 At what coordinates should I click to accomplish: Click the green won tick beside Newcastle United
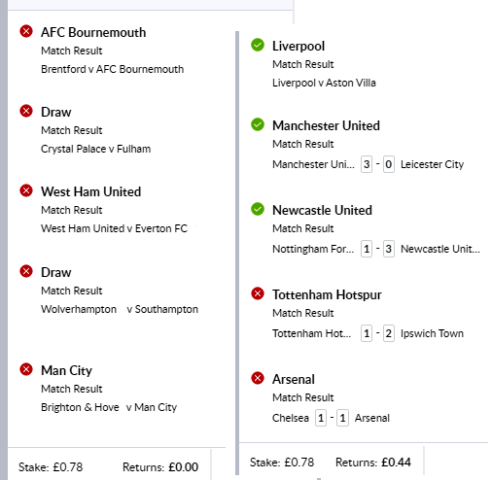[x=257, y=209]
